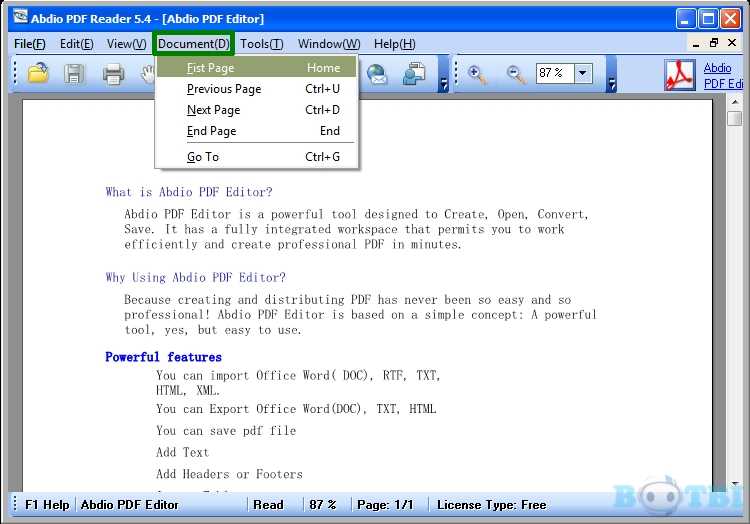This screenshot has width=750, height=524.
Task: Expand the main toolbar overflow chevron
Action: tap(444, 86)
